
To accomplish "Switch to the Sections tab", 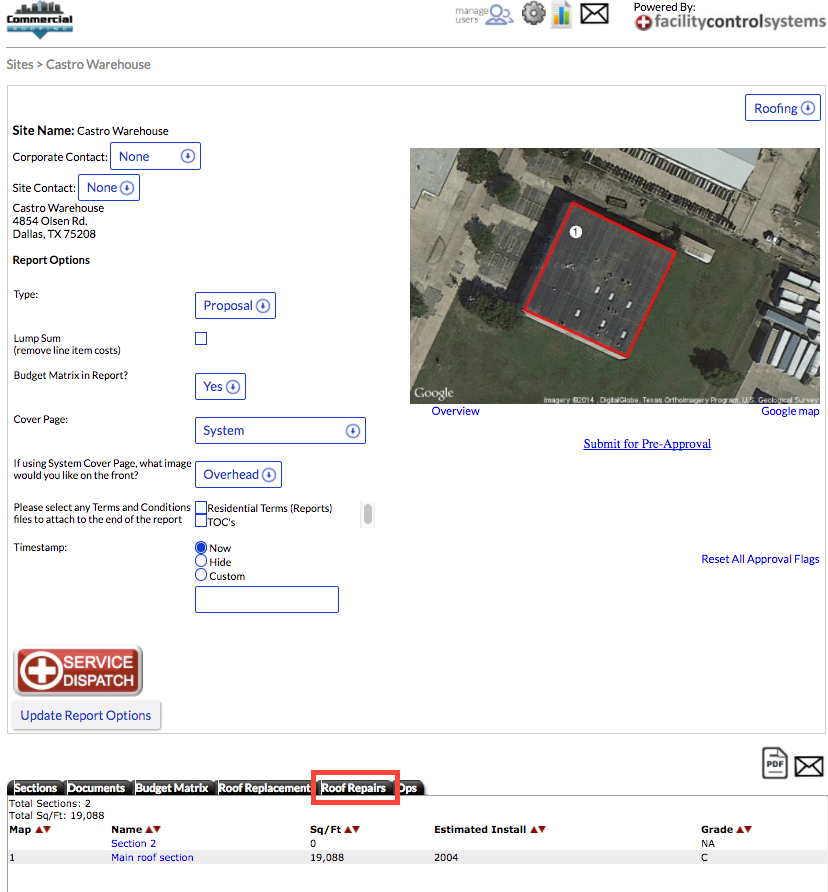I will 35,788.
